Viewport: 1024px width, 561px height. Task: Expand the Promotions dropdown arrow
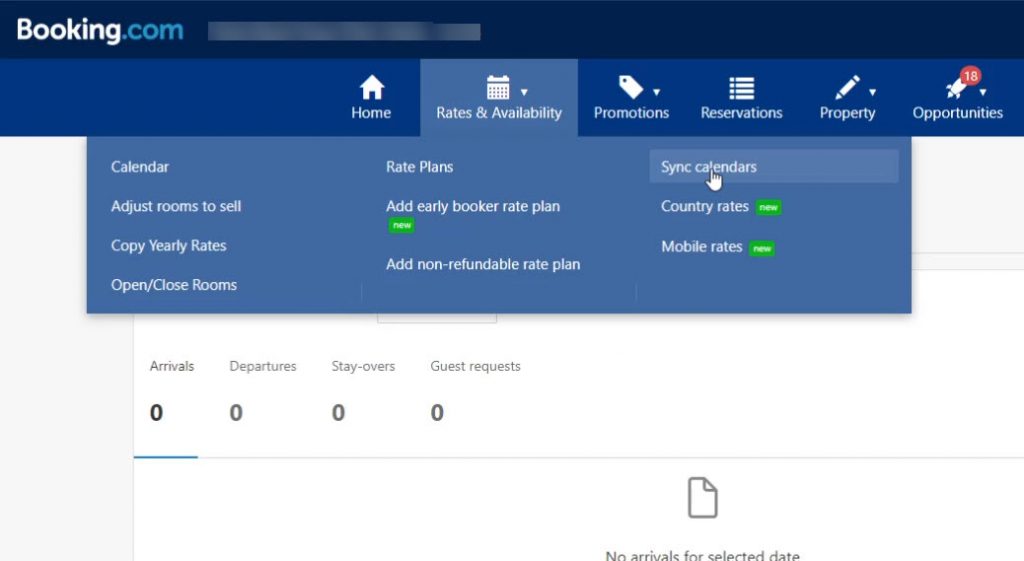pos(656,92)
